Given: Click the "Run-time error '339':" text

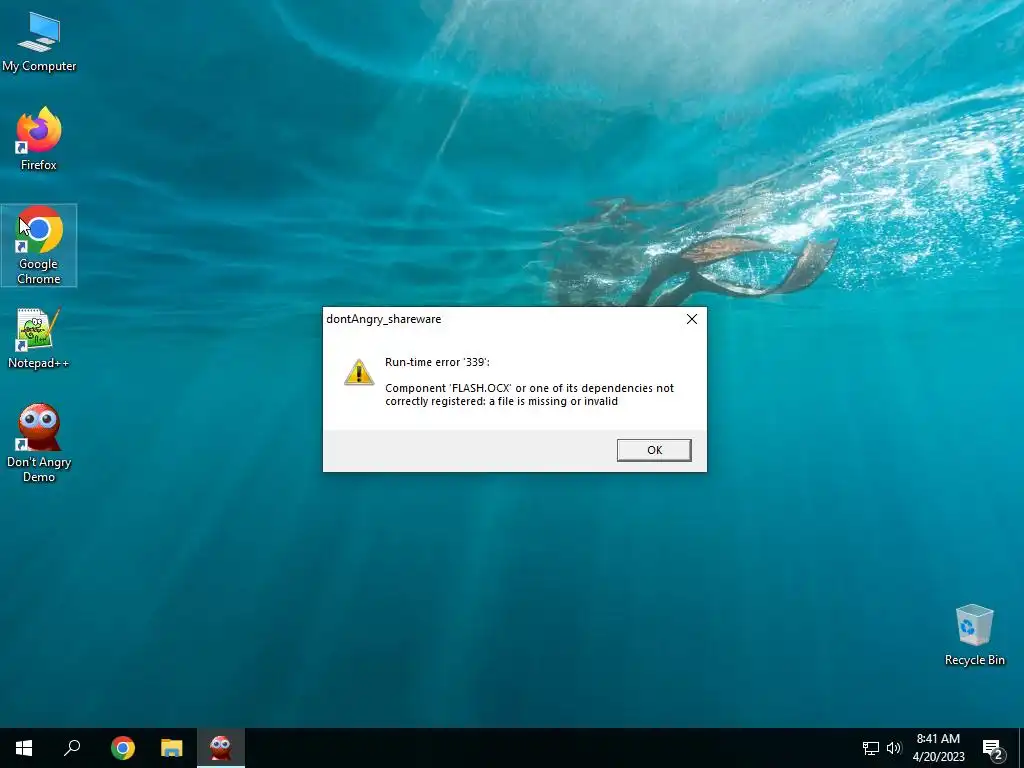Looking at the screenshot, I should 437,362.
